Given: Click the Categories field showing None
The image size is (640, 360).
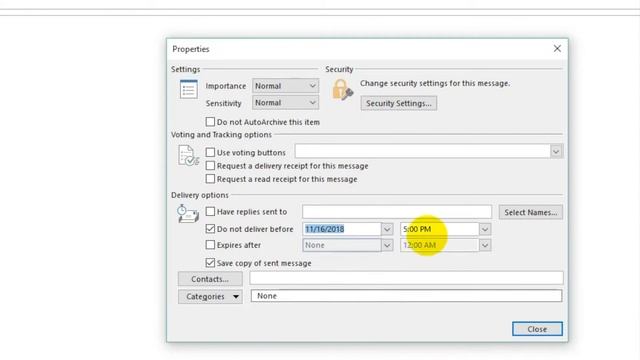Looking at the screenshot, I should 407,296.
